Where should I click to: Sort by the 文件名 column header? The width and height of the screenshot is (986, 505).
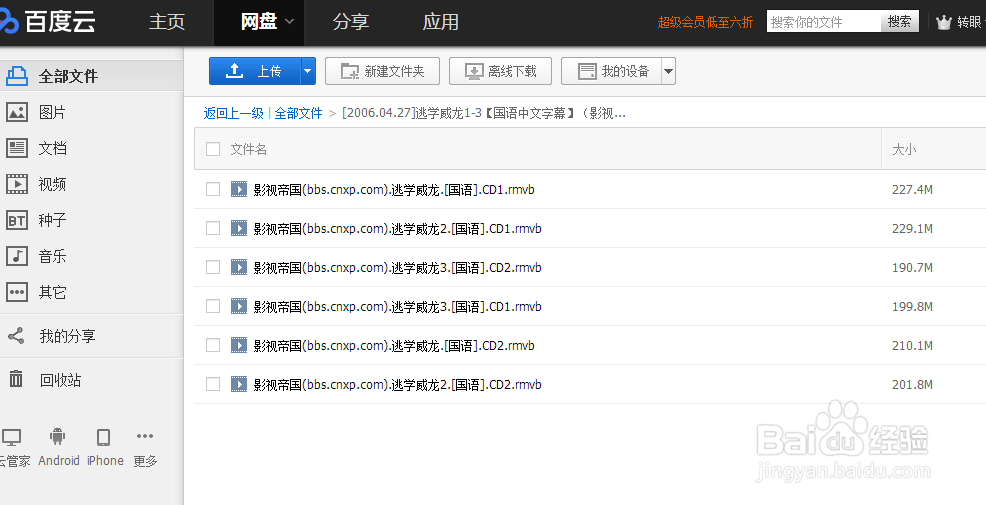pyautogui.click(x=248, y=149)
